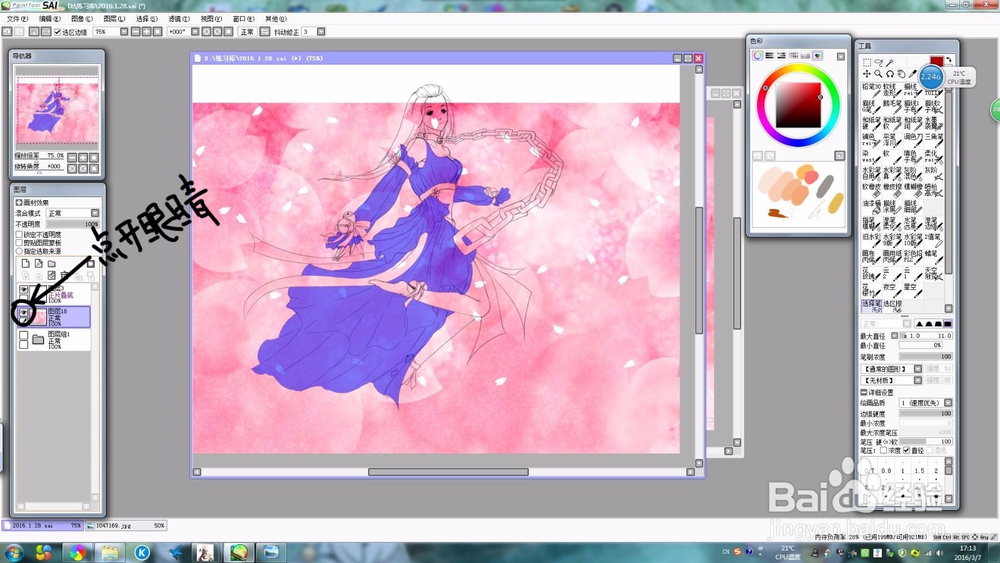Image resolution: width=1000 pixels, height=563 pixels.
Task: Select the eyedropper color picker tool
Action: click(x=913, y=73)
